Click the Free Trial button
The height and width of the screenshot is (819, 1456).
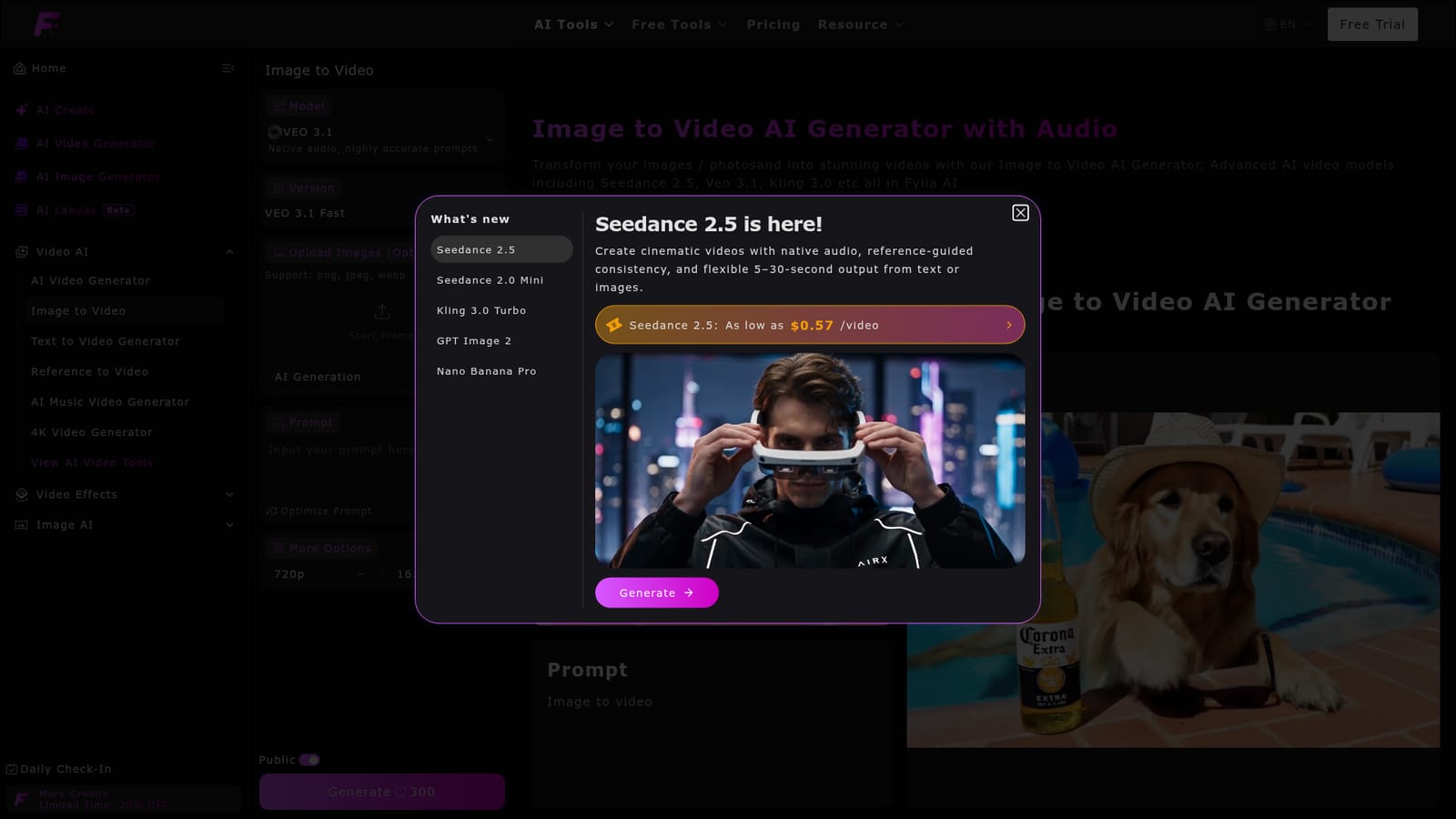tap(1372, 25)
